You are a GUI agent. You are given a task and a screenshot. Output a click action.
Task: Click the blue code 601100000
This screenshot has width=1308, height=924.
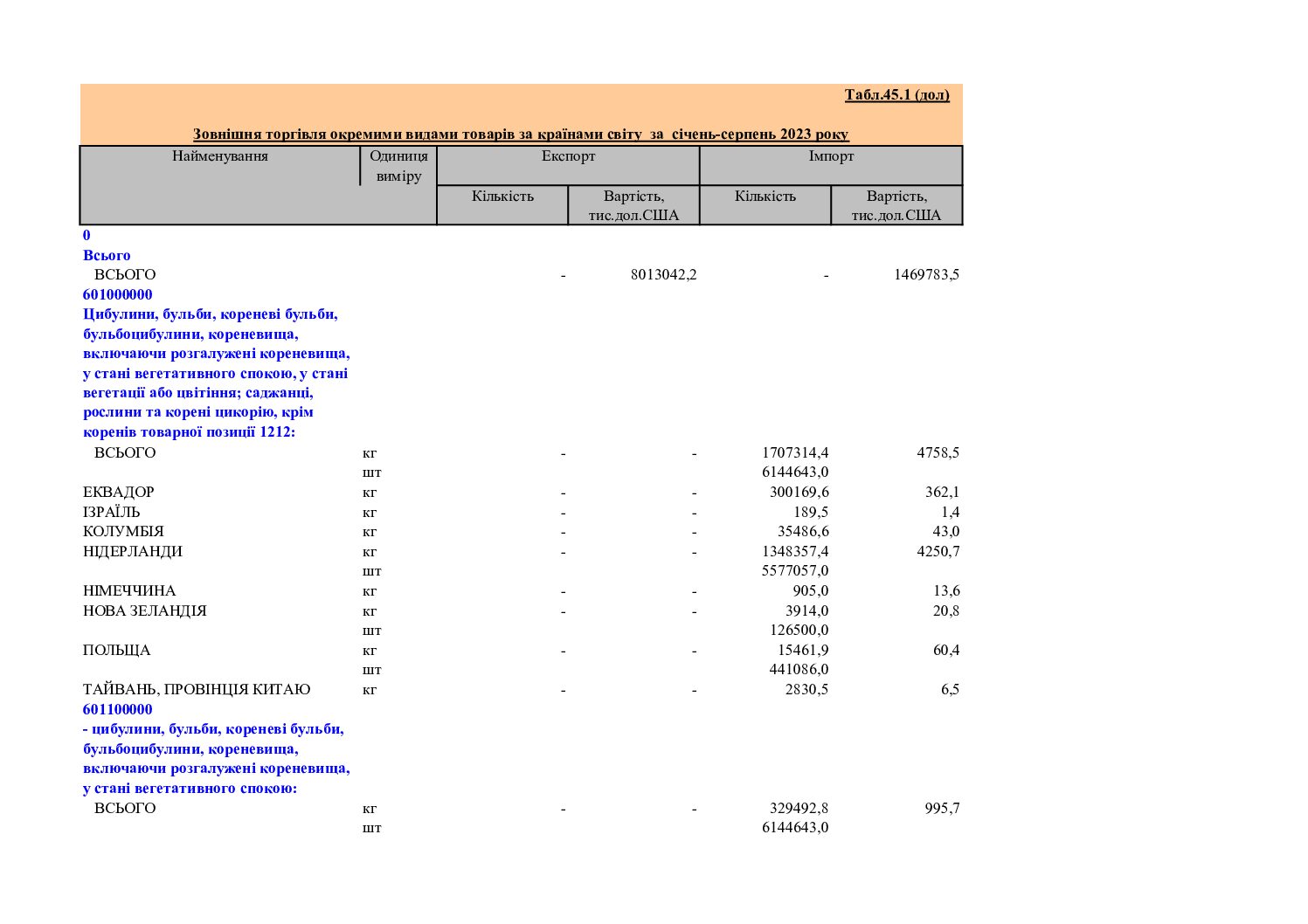coord(117,709)
